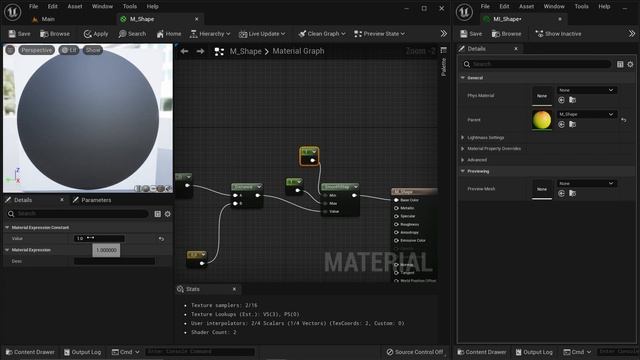Expand the Lightmass Settings section
Image resolution: width=640 pixels, height=360 pixels.
tap(463, 138)
